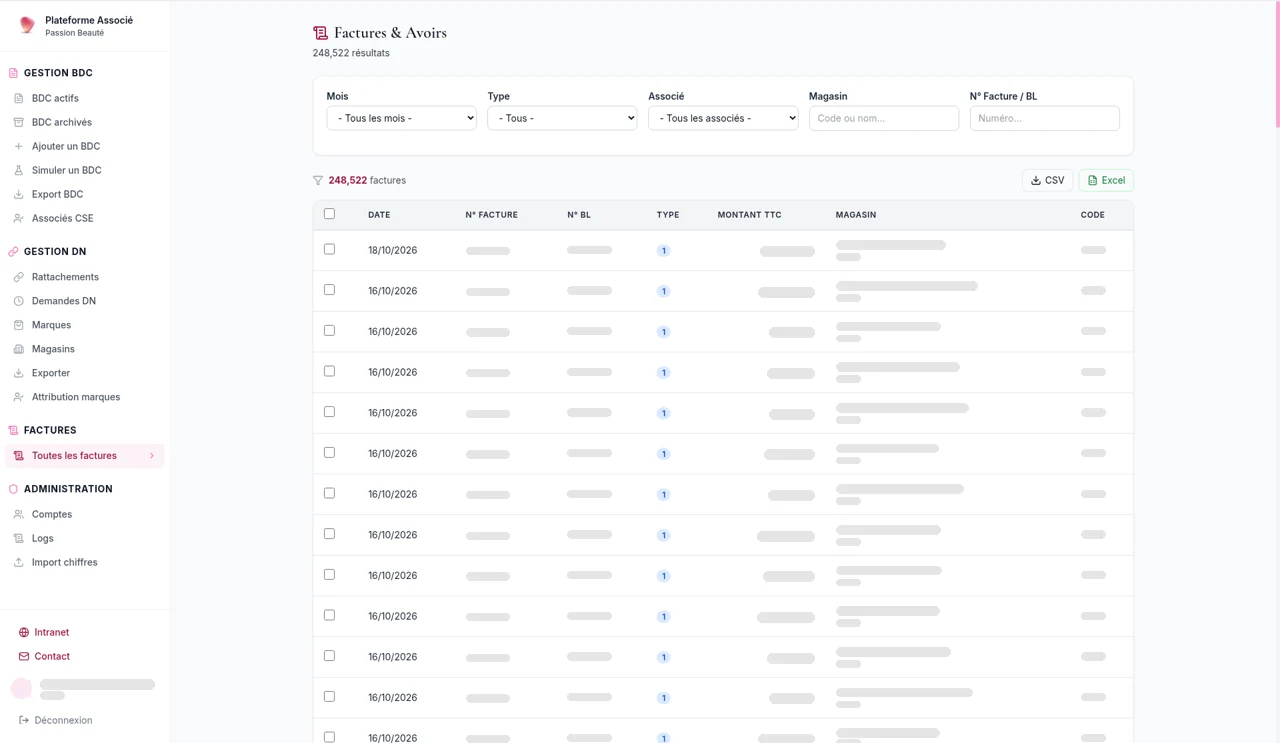Click the pink user avatar in sidebar

pos(21,688)
